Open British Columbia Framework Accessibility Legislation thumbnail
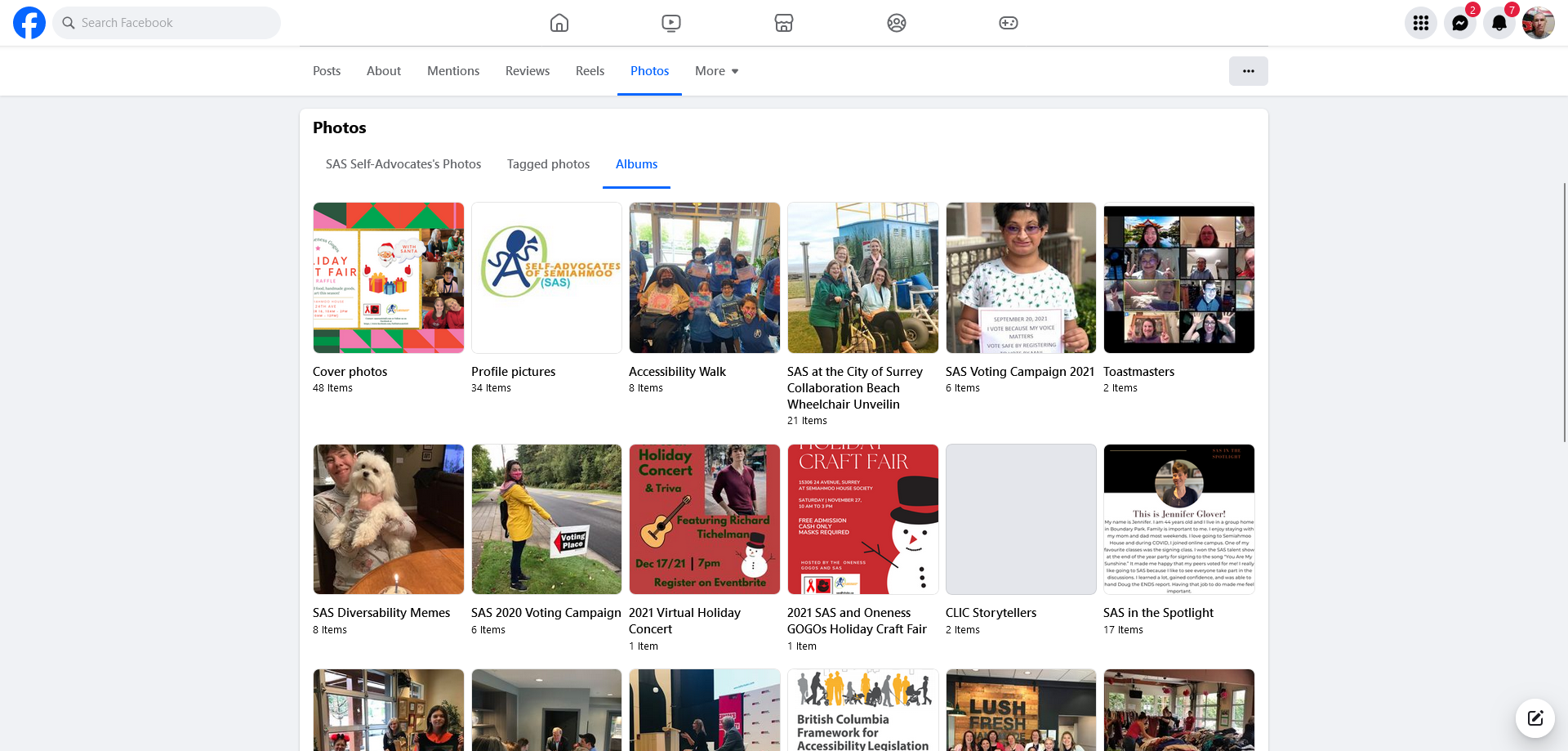 click(863, 710)
